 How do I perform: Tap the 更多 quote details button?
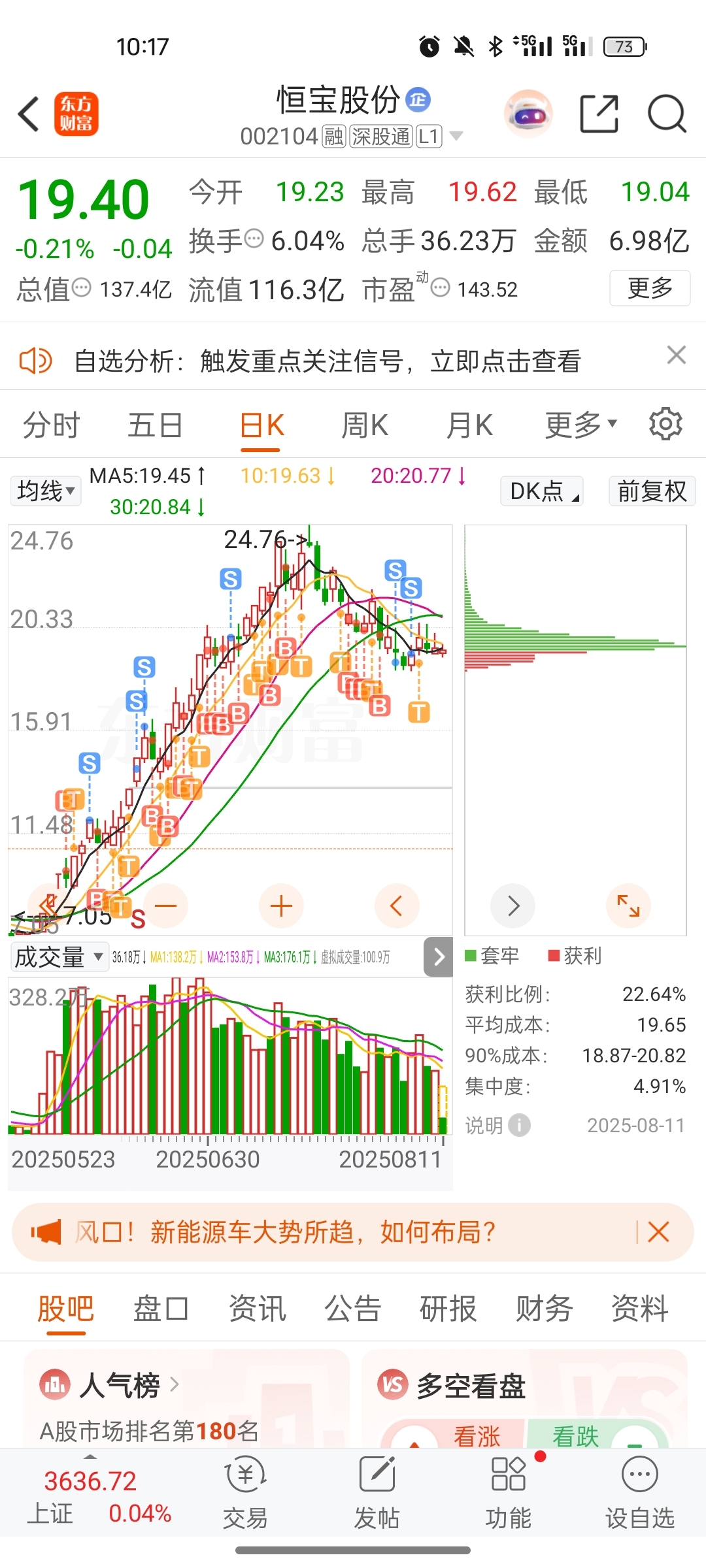tap(650, 287)
